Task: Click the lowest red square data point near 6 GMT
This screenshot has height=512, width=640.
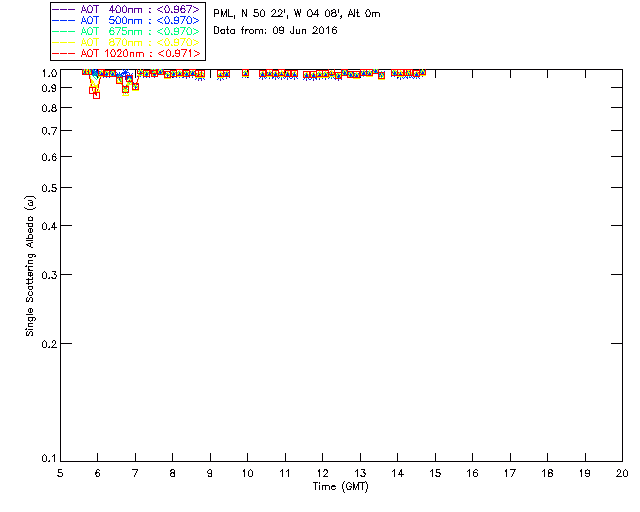Action: tap(96, 96)
